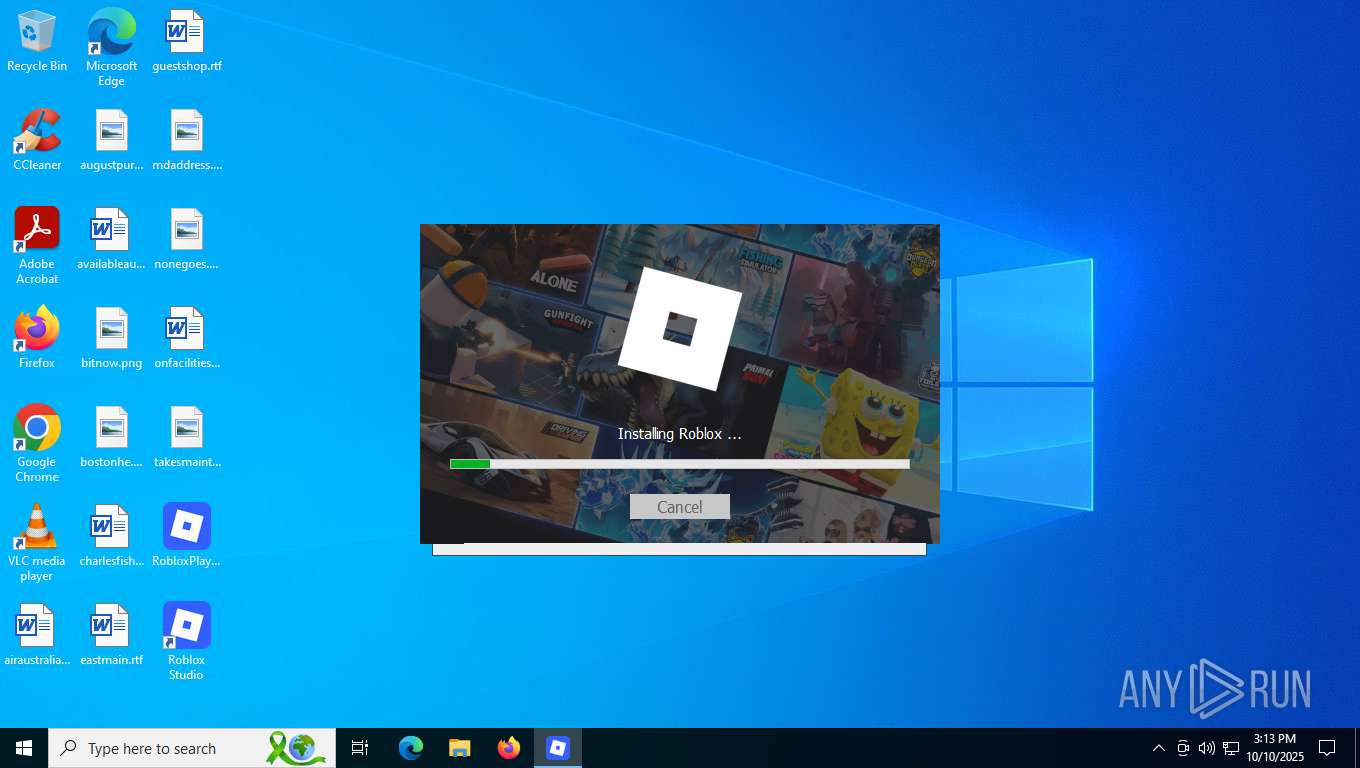Open Edge from the taskbar
This screenshot has height=768, width=1360.
click(411, 748)
